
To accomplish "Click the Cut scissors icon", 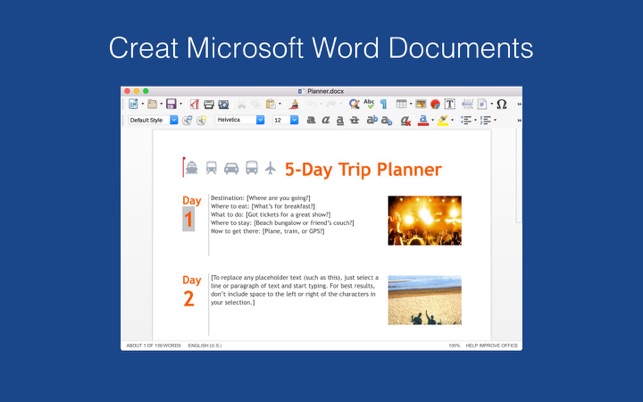I will click(242, 104).
